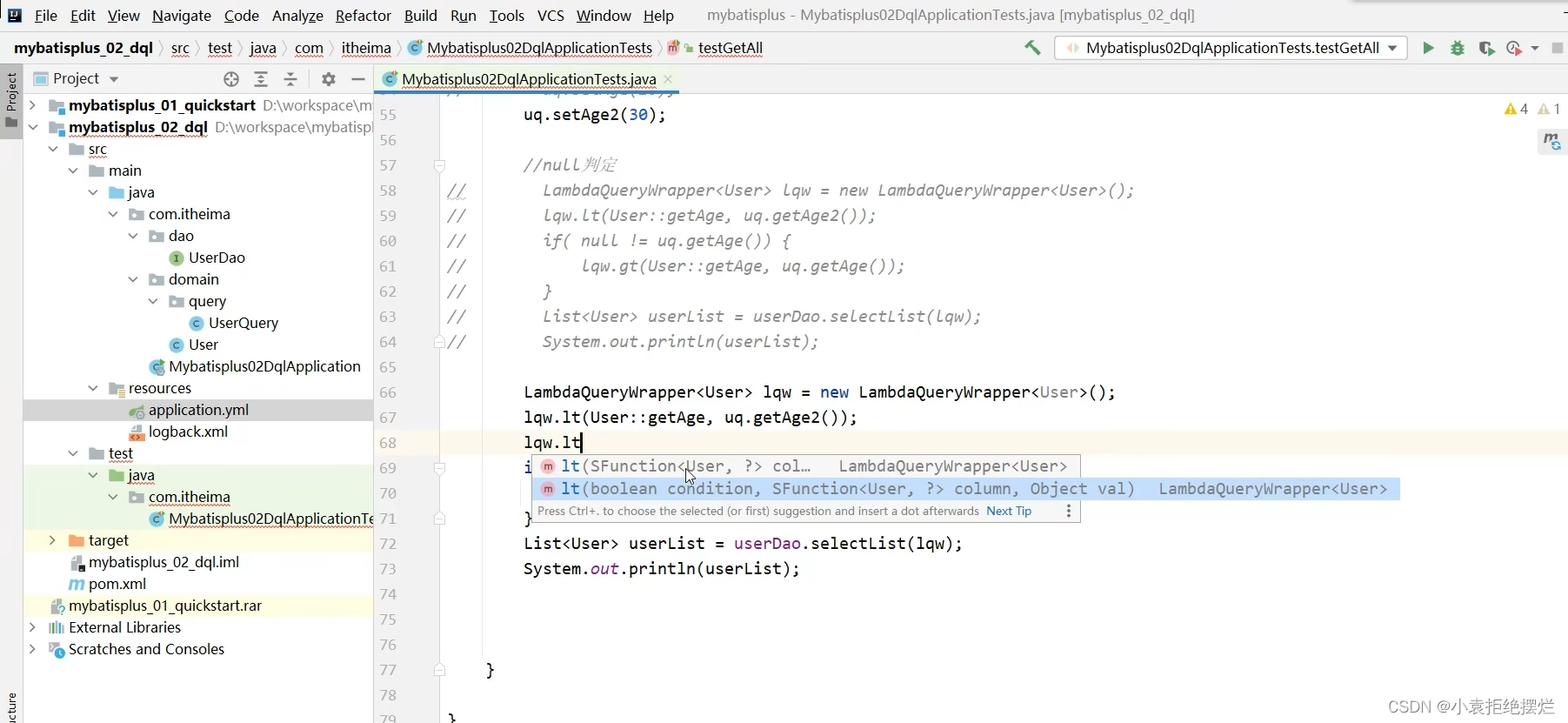Collapse all in Project panel
Image resolution: width=1568 pixels, height=723 pixels.
click(x=290, y=79)
